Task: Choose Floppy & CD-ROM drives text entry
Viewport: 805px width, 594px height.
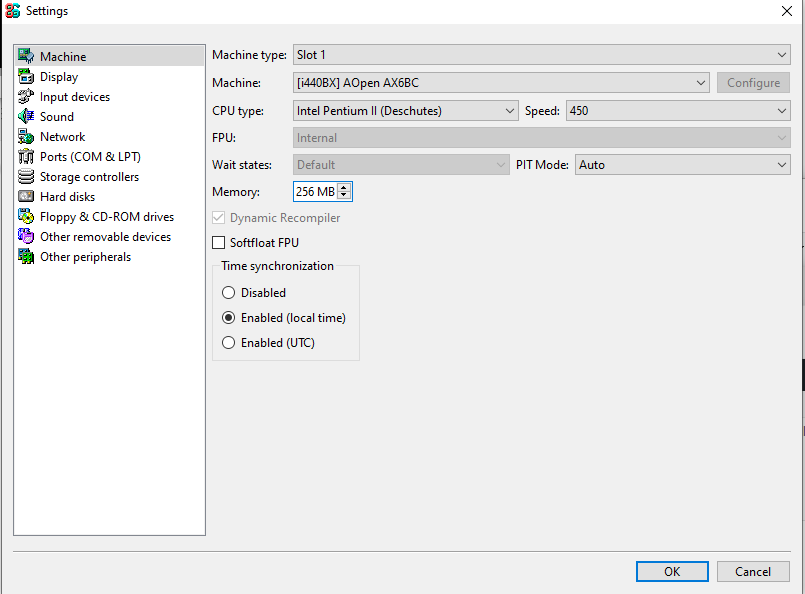Action: (x=107, y=217)
